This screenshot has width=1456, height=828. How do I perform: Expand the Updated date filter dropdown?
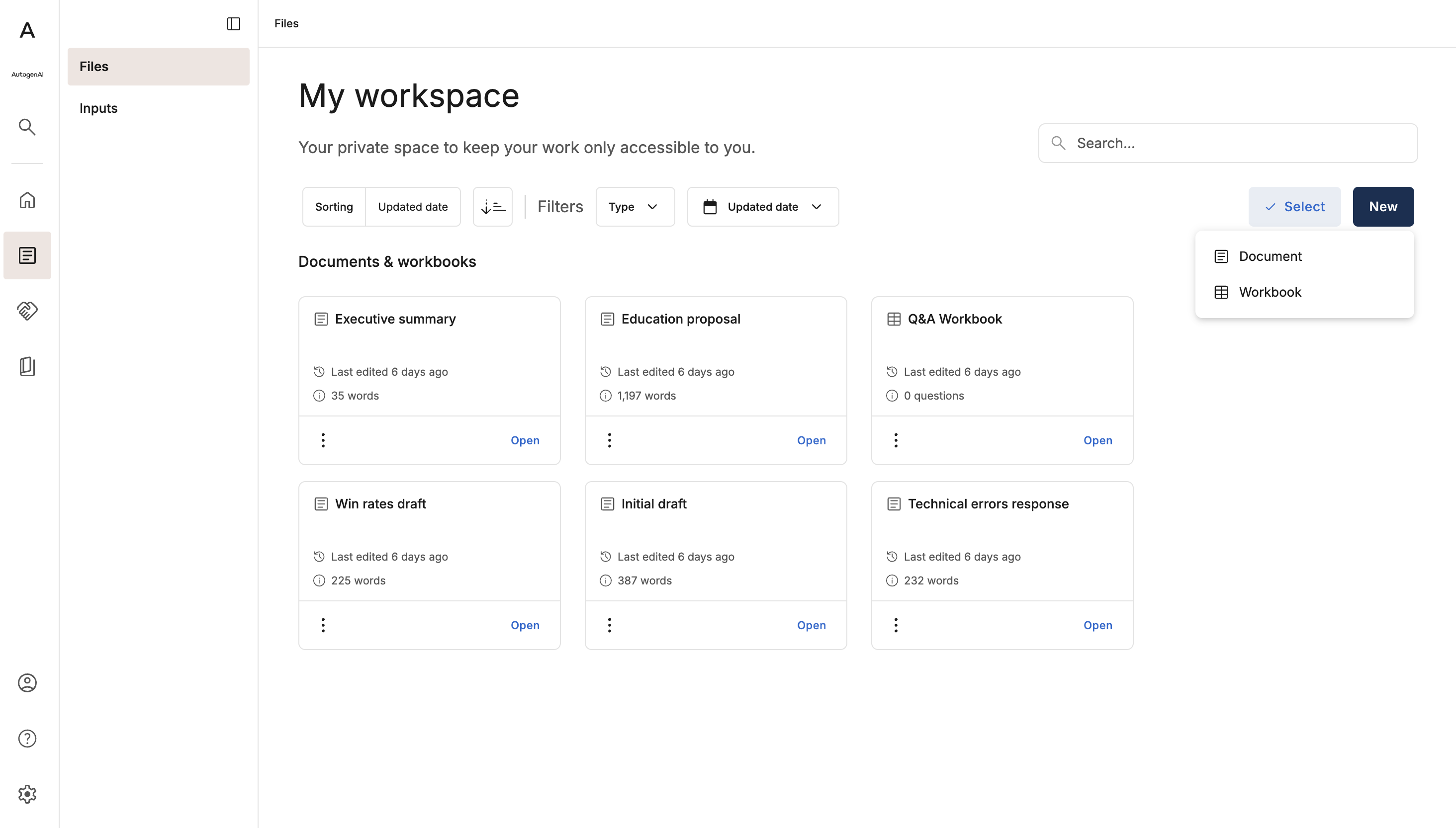click(x=763, y=207)
